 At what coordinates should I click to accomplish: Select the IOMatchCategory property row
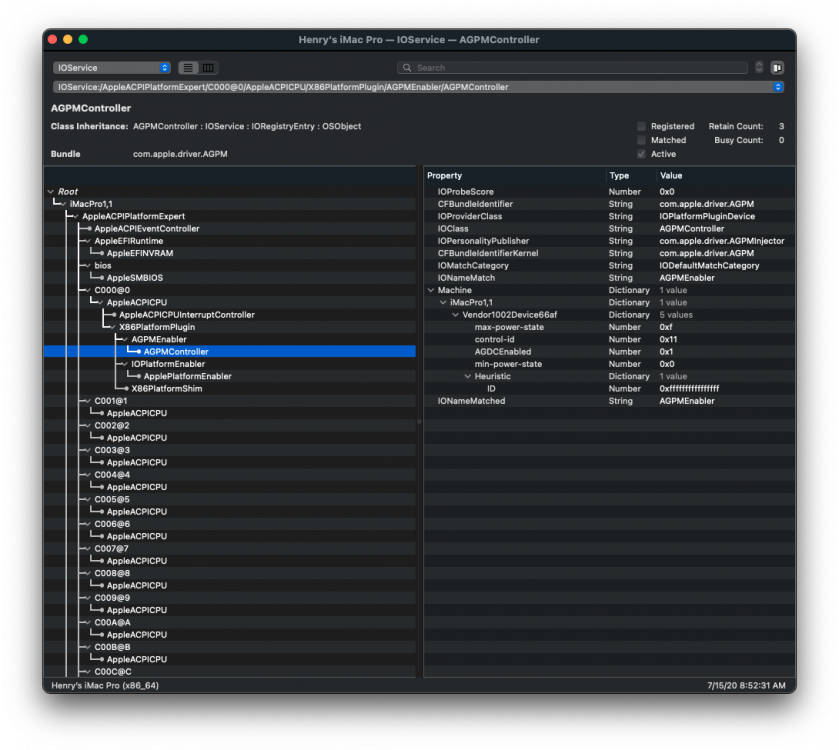pyautogui.click(x=609, y=265)
